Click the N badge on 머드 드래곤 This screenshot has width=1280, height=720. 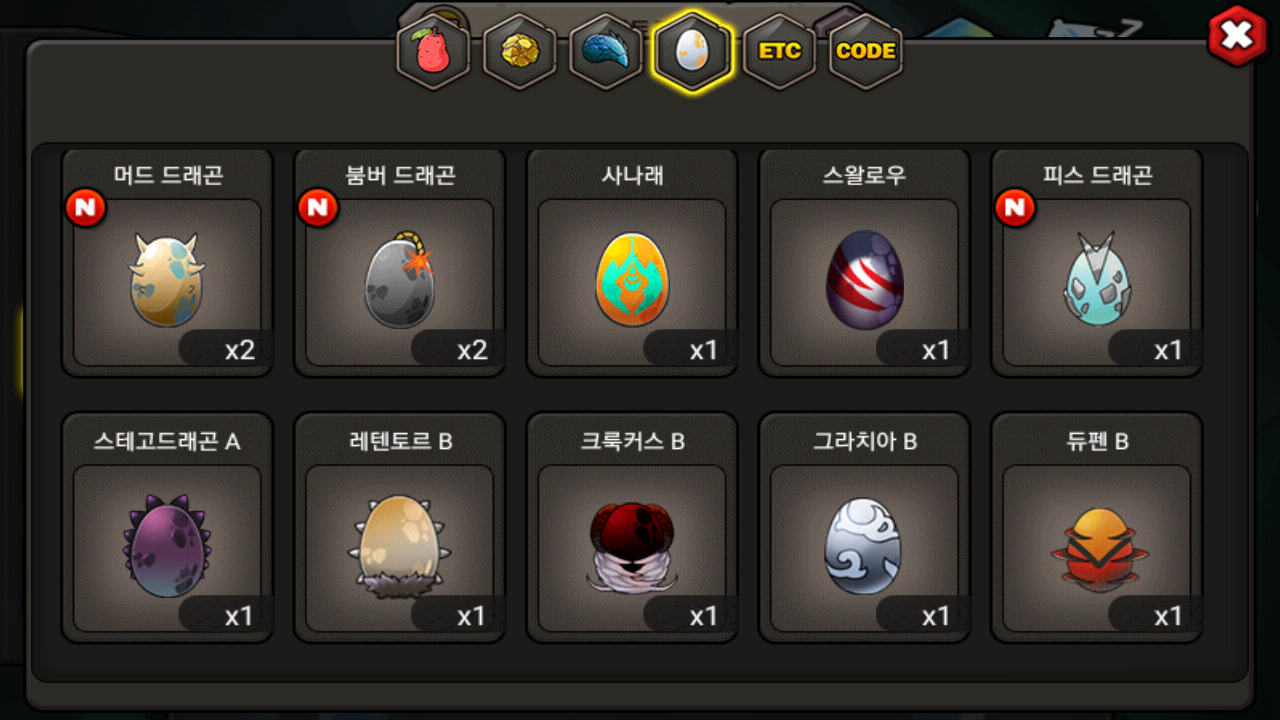click(86, 208)
